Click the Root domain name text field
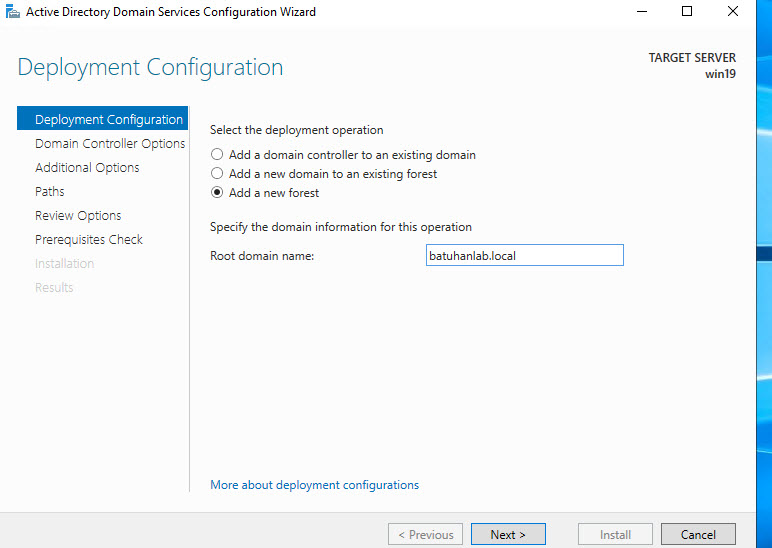Viewport: 772px width, 548px height. point(524,256)
